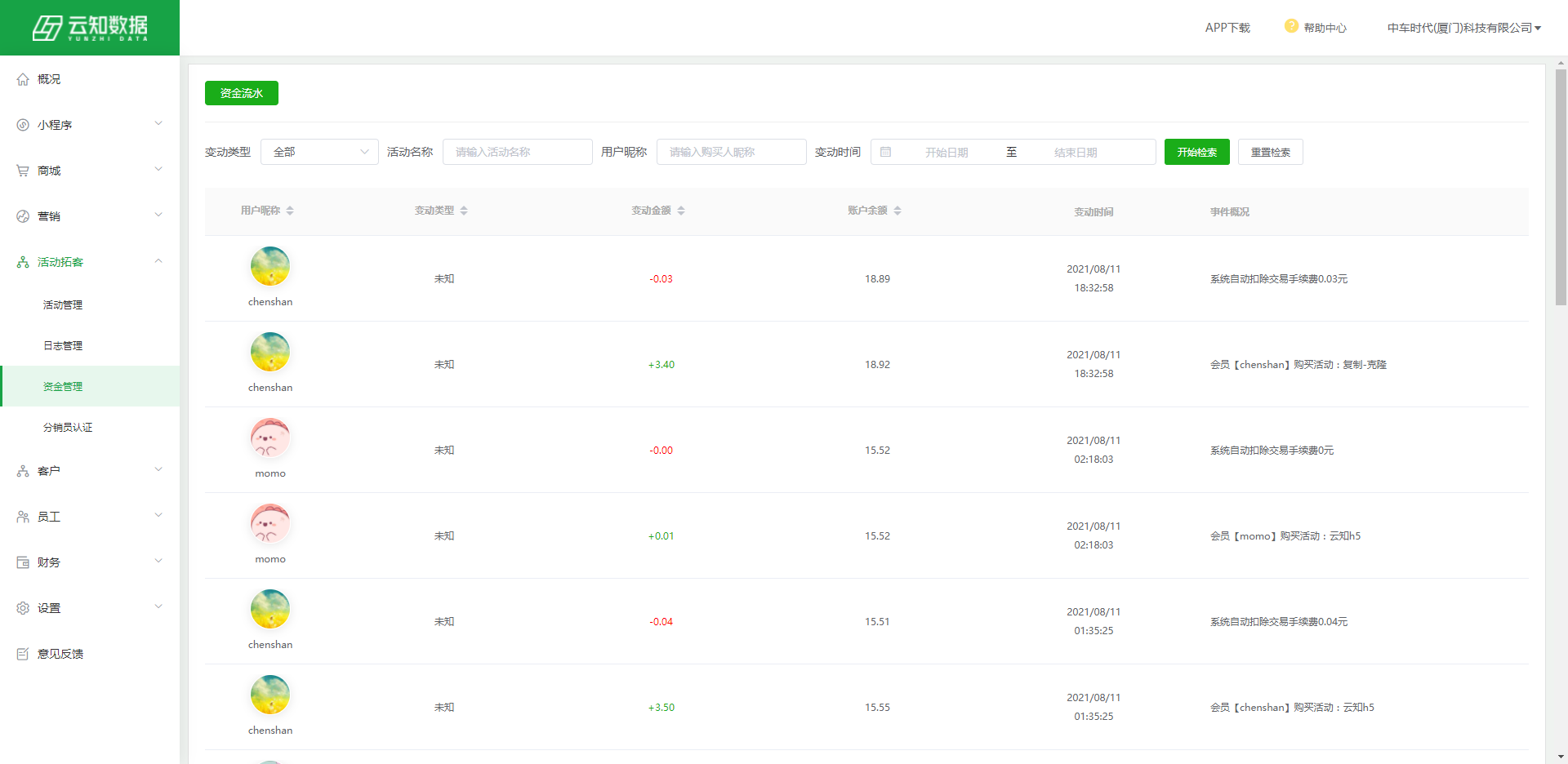1568x764 pixels.
Task: Click the 概况 home icon
Action: coord(23,79)
